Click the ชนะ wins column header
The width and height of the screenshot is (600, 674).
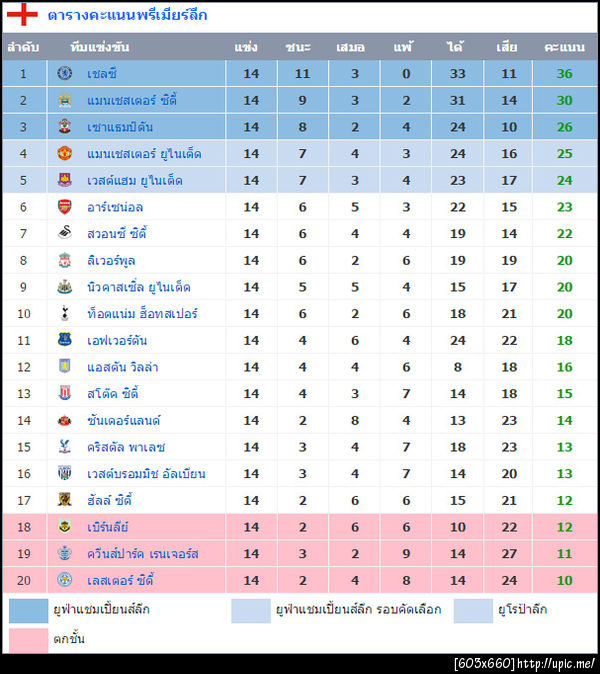pyautogui.click(x=297, y=47)
